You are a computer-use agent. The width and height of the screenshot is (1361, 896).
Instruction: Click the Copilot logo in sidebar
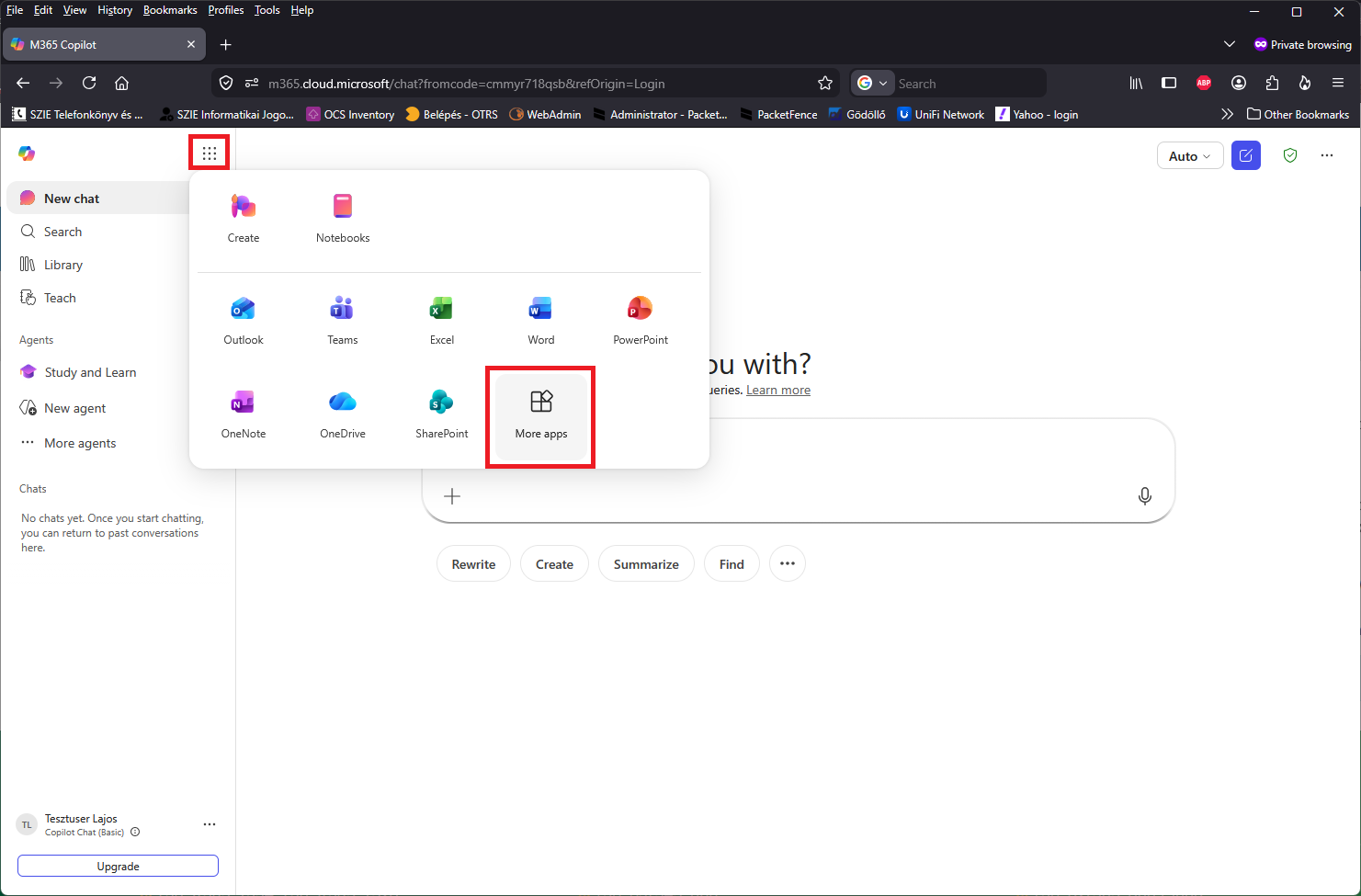(x=27, y=153)
